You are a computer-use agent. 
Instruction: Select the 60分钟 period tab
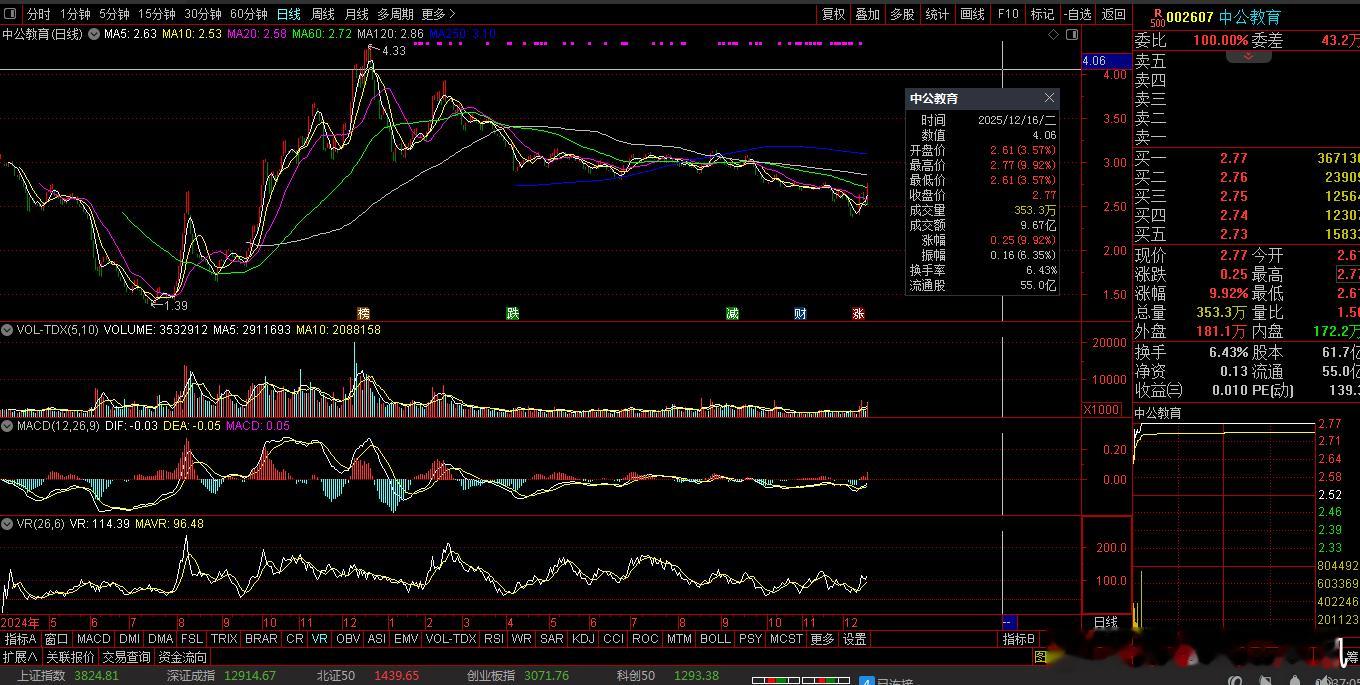click(248, 14)
